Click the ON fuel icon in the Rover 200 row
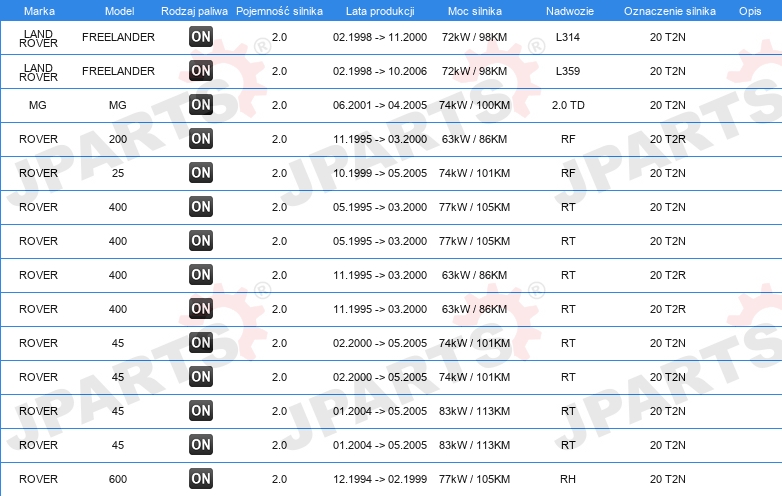782x496 pixels. [x=201, y=139]
